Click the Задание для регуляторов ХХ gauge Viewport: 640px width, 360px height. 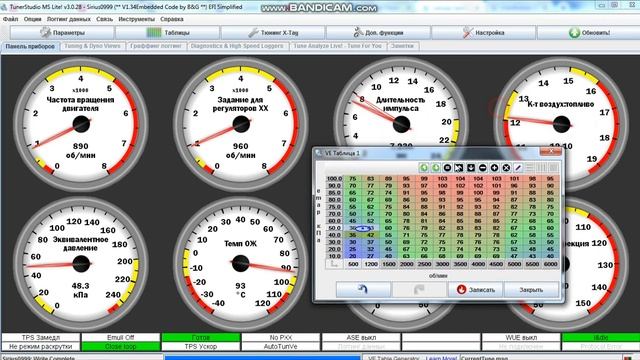240,124
